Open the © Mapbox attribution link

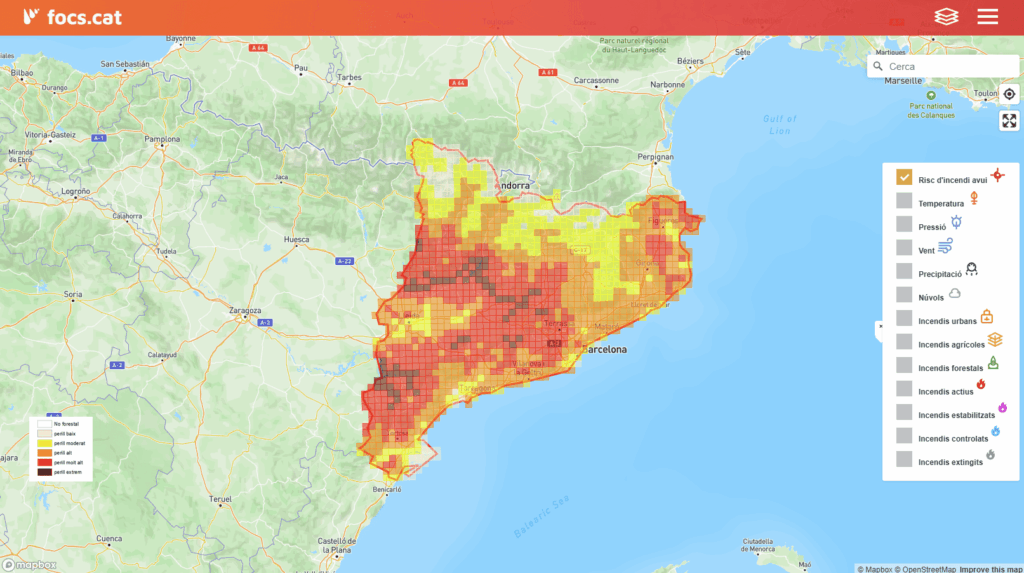pos(874,569)
